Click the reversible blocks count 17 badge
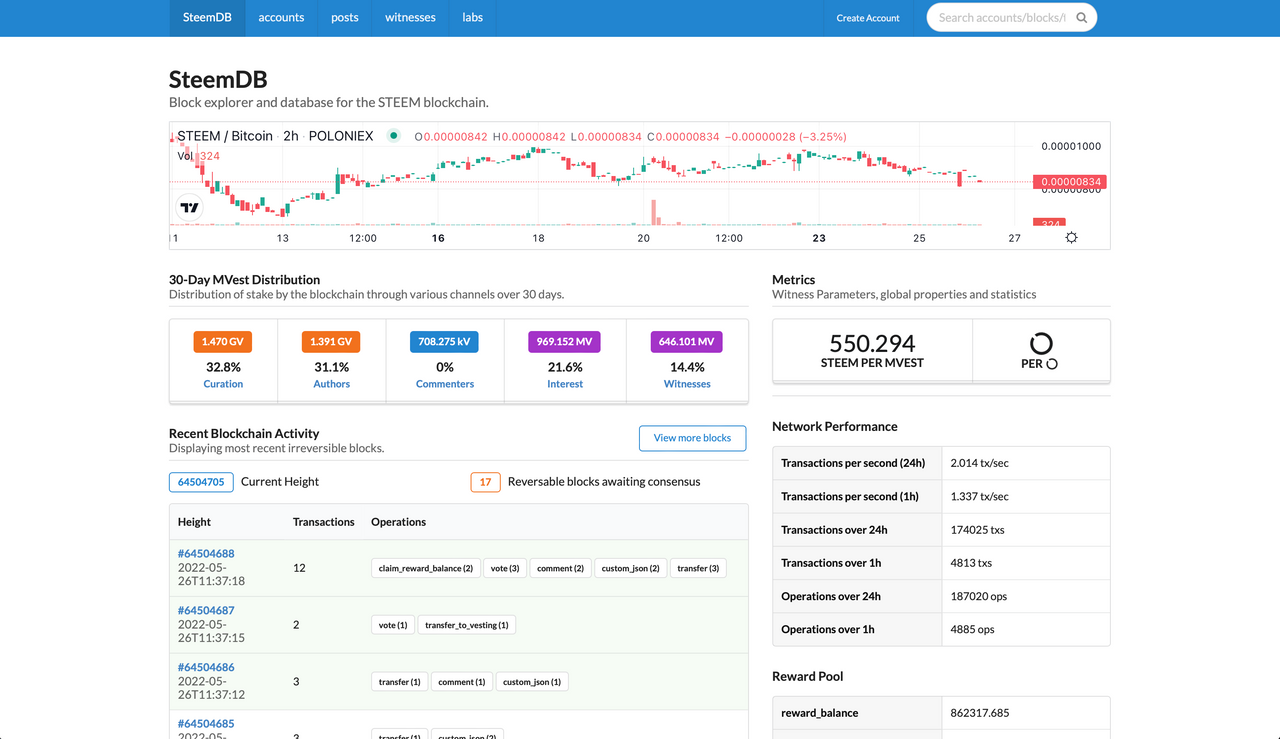This screenshot has width=1280, height=739. pos(485,482)
